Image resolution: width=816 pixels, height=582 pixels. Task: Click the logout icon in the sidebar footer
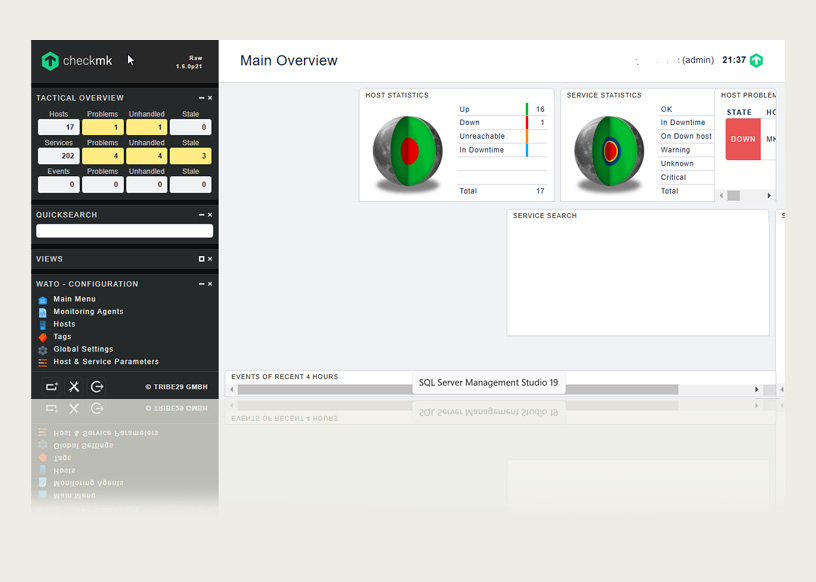pos(97,387)
